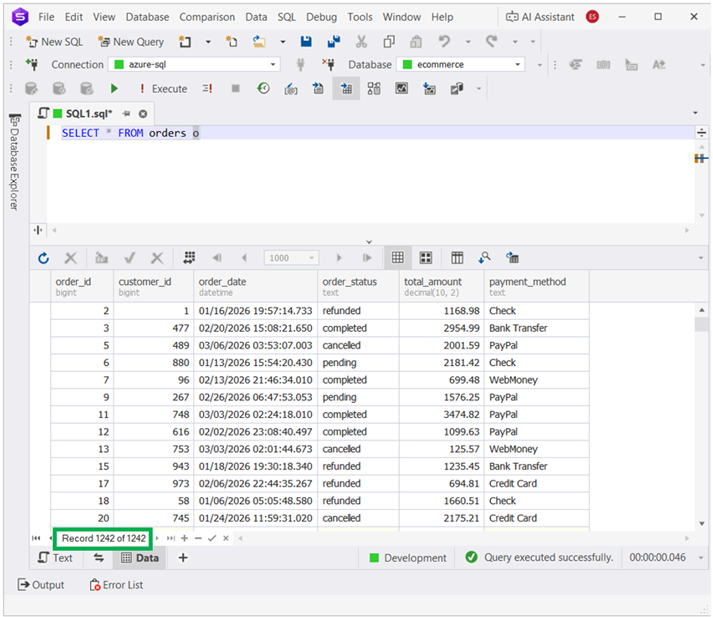
Task: Add a new view tab with plus
Action: coord(183,557)
